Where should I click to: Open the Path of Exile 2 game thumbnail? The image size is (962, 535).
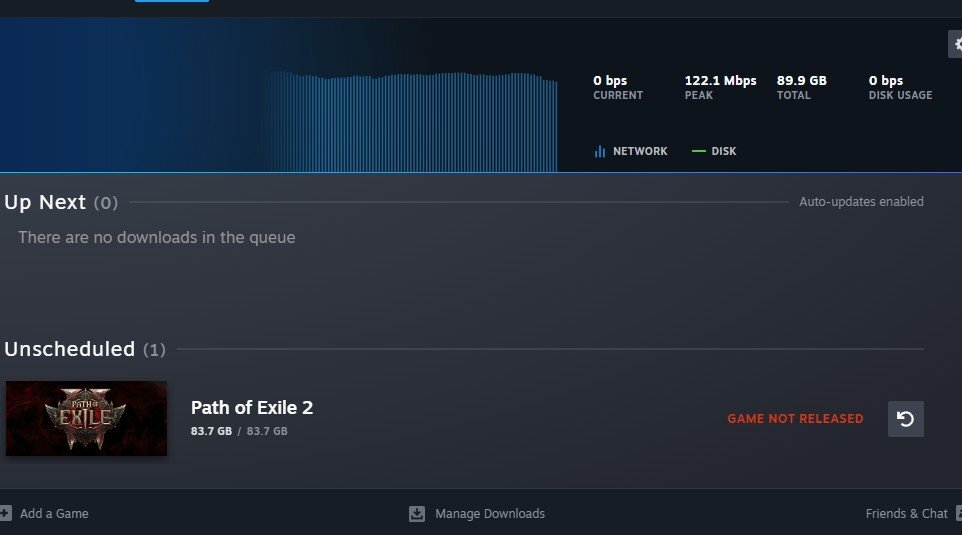(x=87, y=418)
